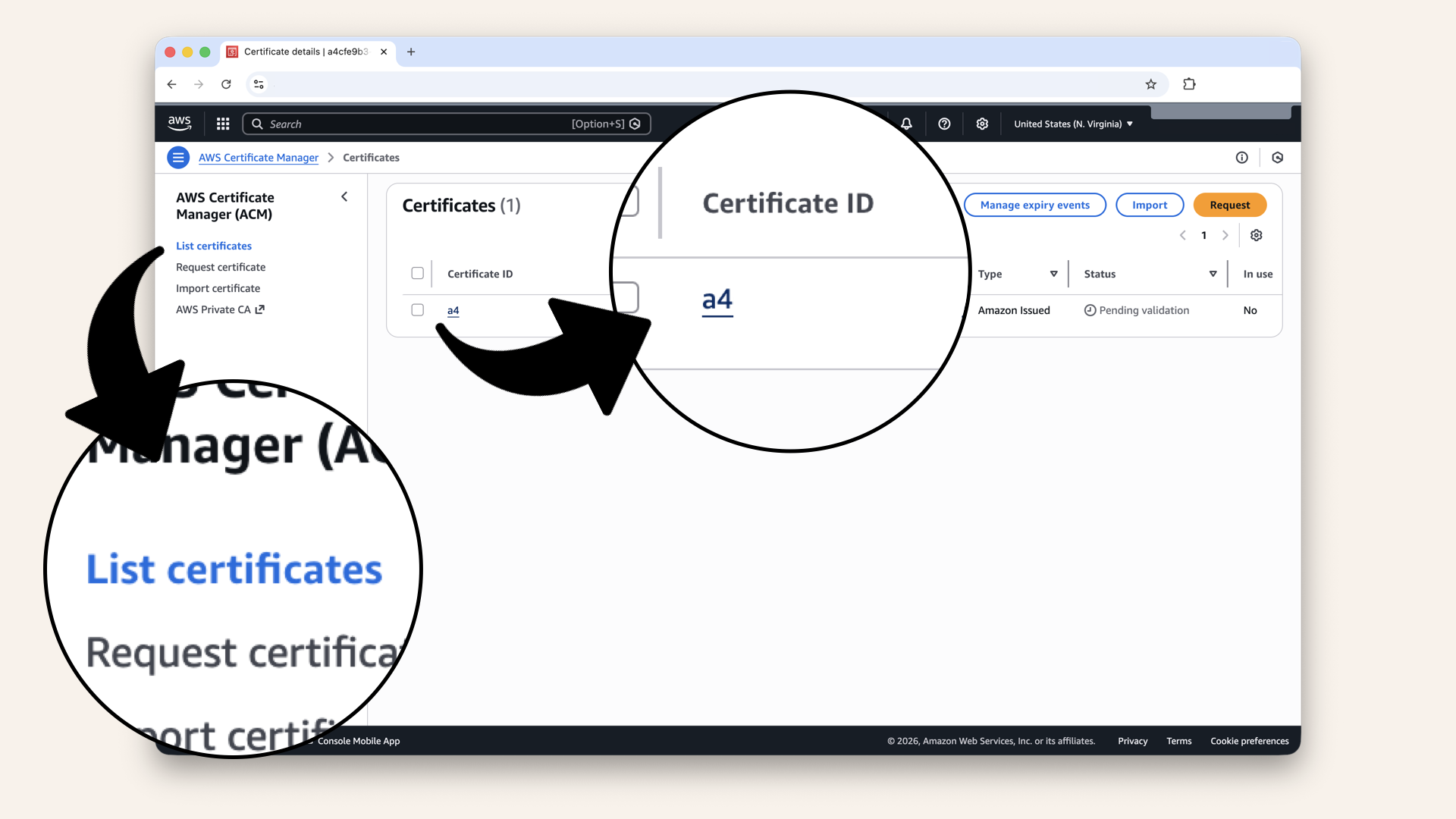Select all certificates with the header checkbox

click(417, 273)
